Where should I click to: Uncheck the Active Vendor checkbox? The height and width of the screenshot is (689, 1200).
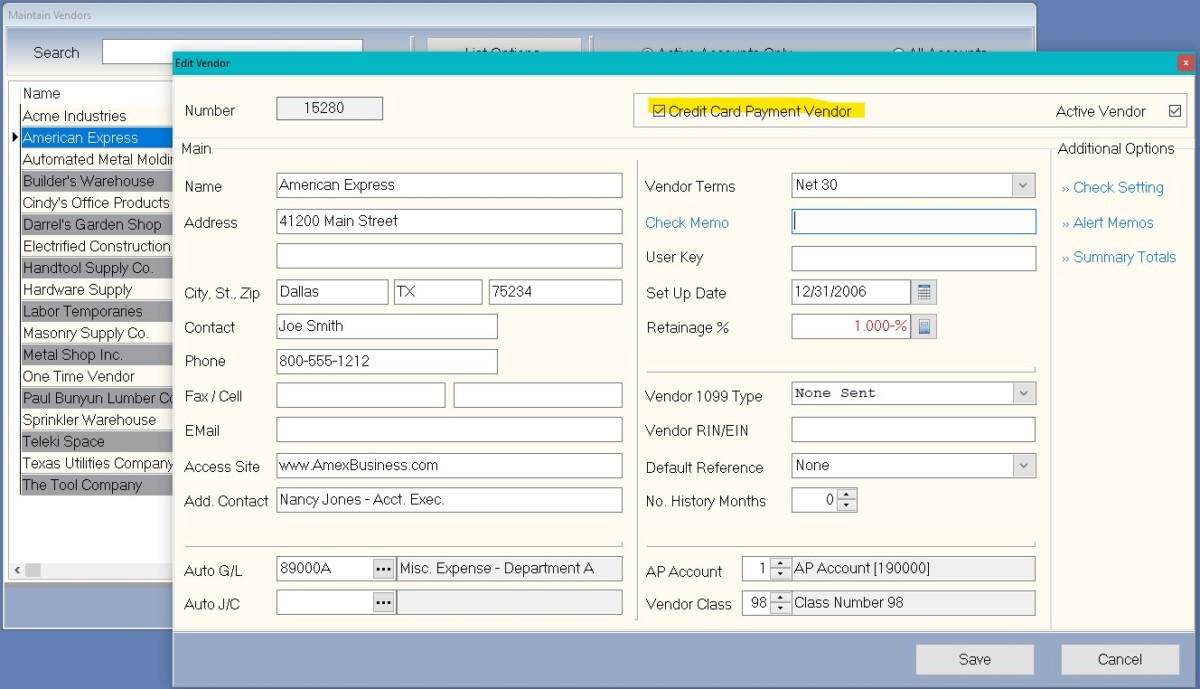tap(1176, 112)
